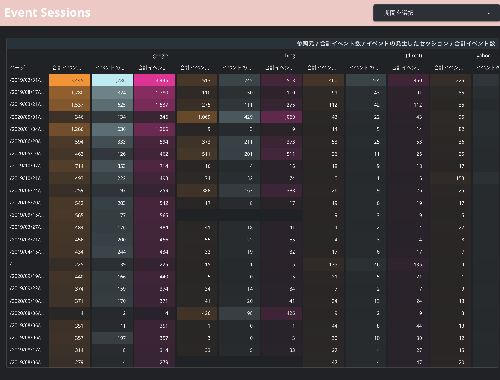Click the pink 1,537 cell in third row

pyautogui.click(x=154, y=105)
